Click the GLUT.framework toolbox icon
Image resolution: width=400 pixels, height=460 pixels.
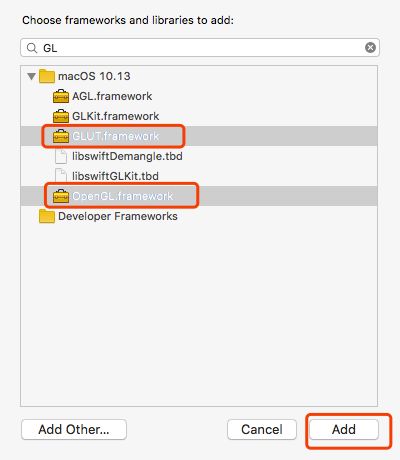click(x=61, y=136)
